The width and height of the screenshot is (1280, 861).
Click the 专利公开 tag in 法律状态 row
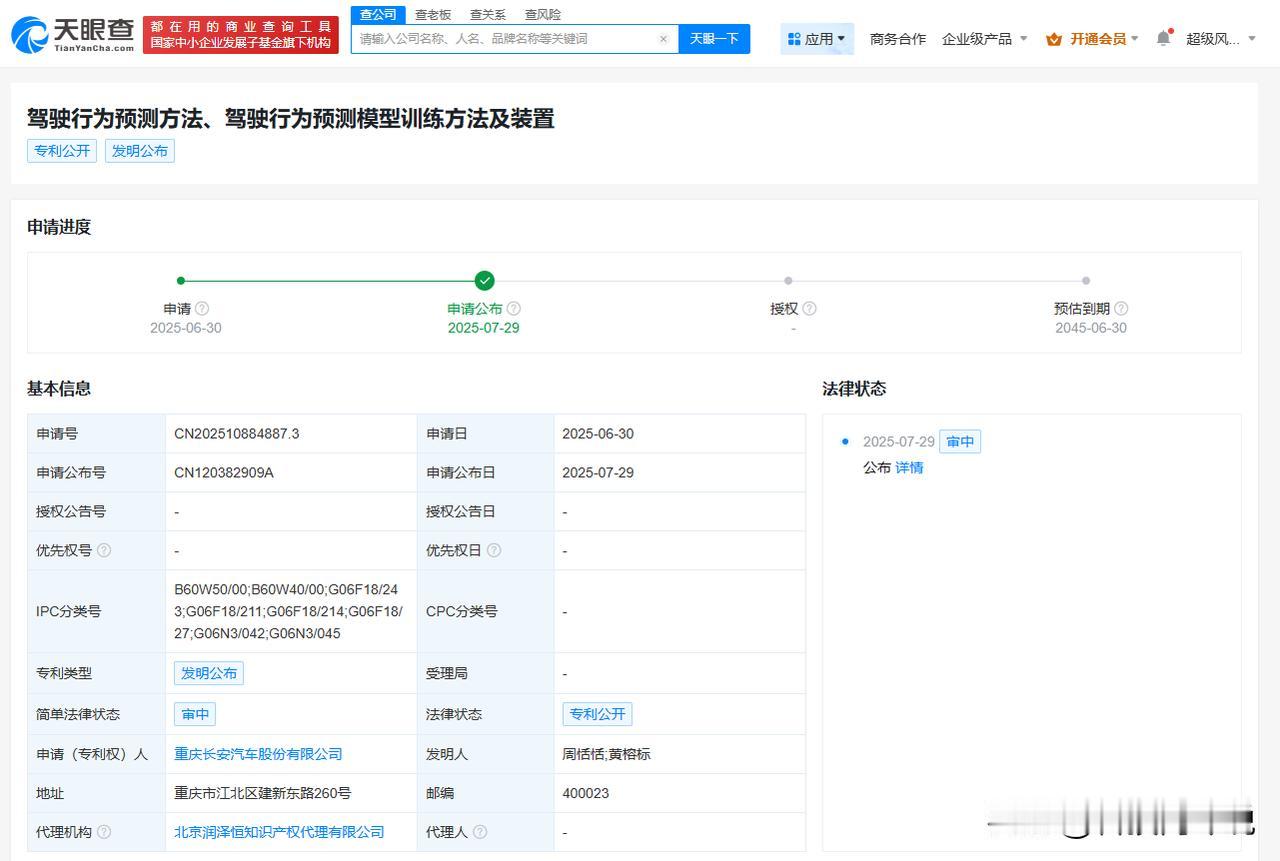[597, 714]
